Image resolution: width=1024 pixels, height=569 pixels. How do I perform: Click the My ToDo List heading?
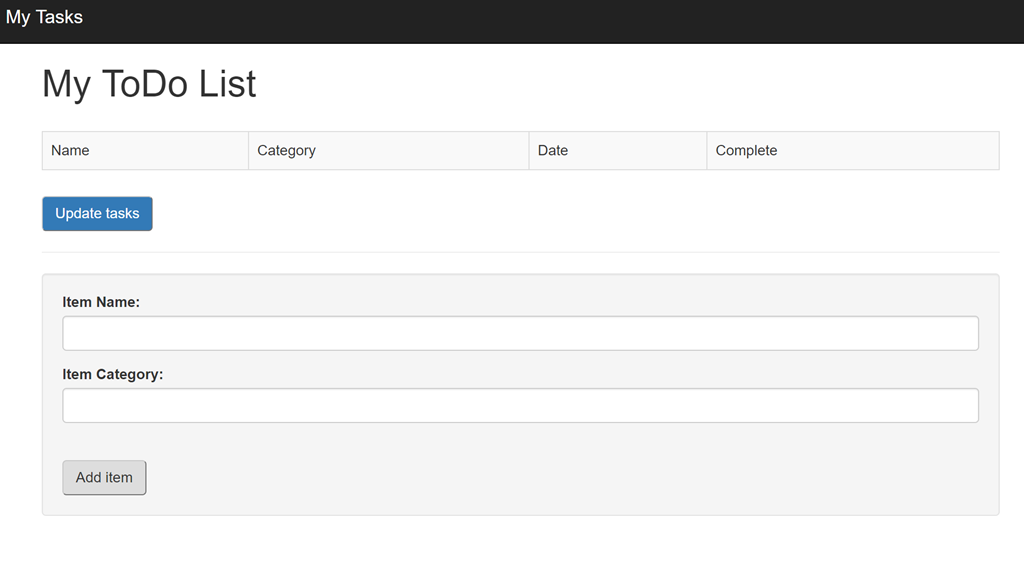[150, 84]
